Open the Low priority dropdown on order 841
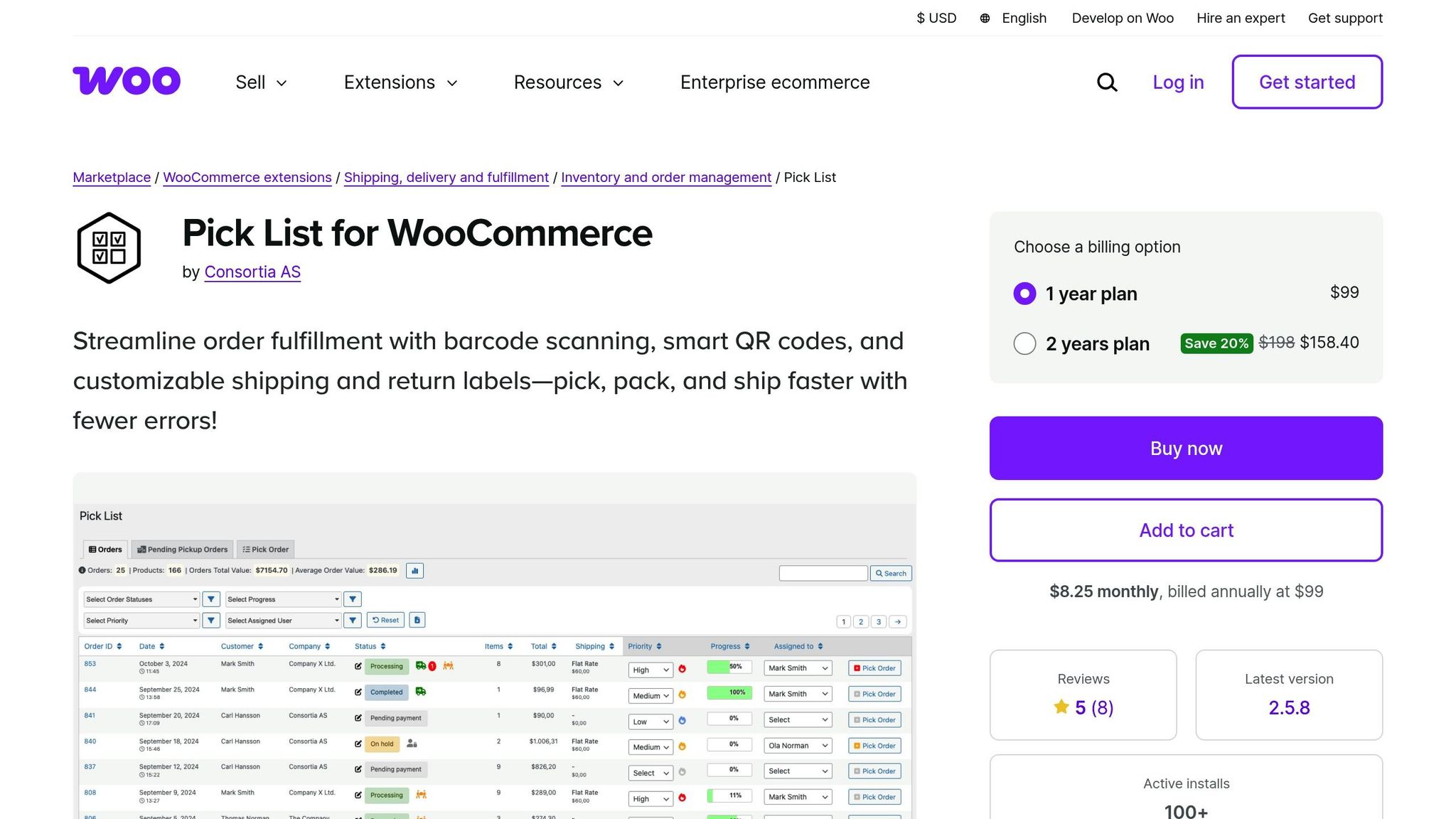The height and width of the screenshot is (819, 1456). click(651, 721)
